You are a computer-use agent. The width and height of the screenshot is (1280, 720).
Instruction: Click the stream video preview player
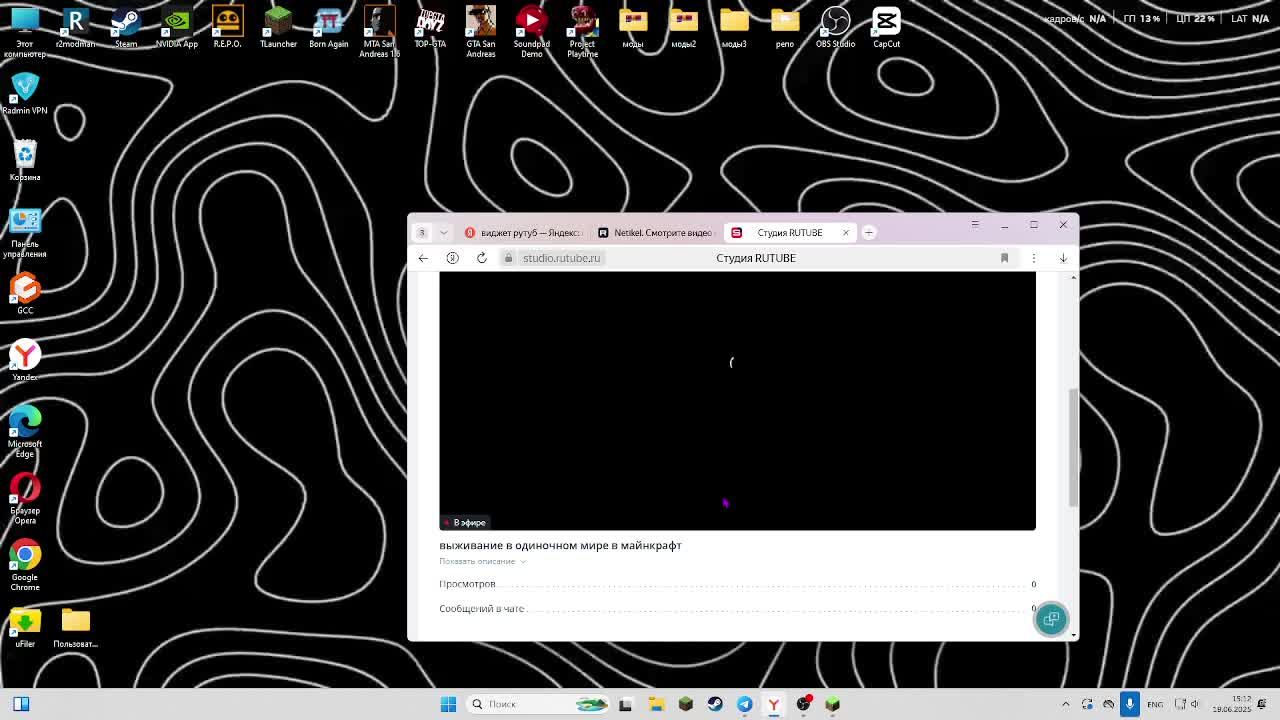click(x=737, y=400)
